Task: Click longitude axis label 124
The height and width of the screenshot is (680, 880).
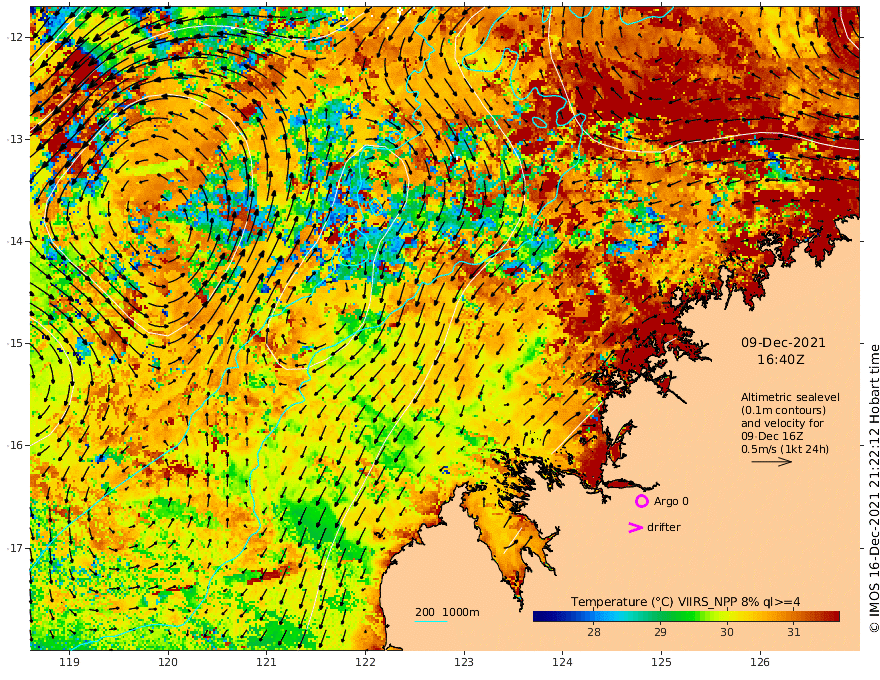Action: (x=562, y=663)
